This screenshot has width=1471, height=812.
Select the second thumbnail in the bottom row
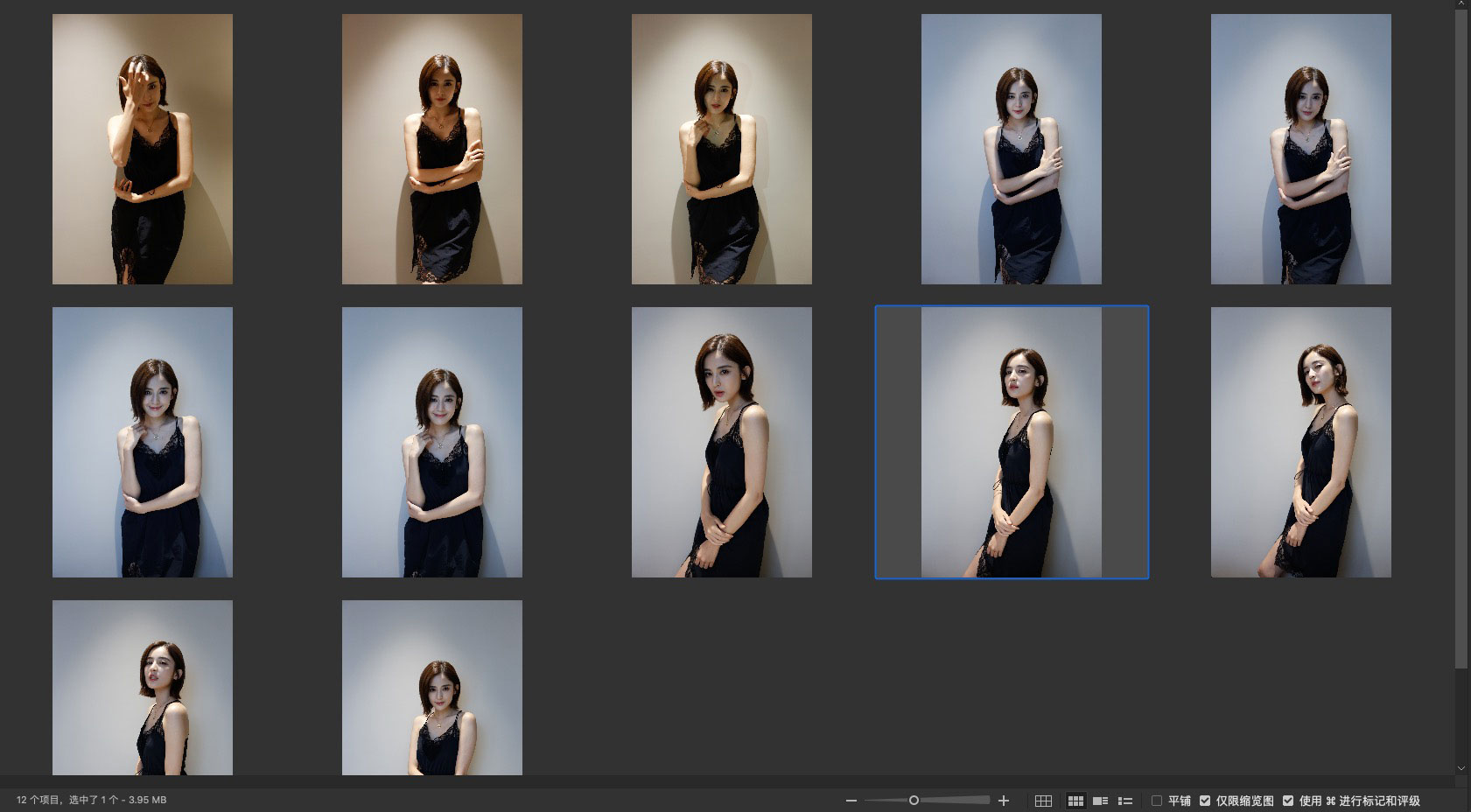pos(431,687)
